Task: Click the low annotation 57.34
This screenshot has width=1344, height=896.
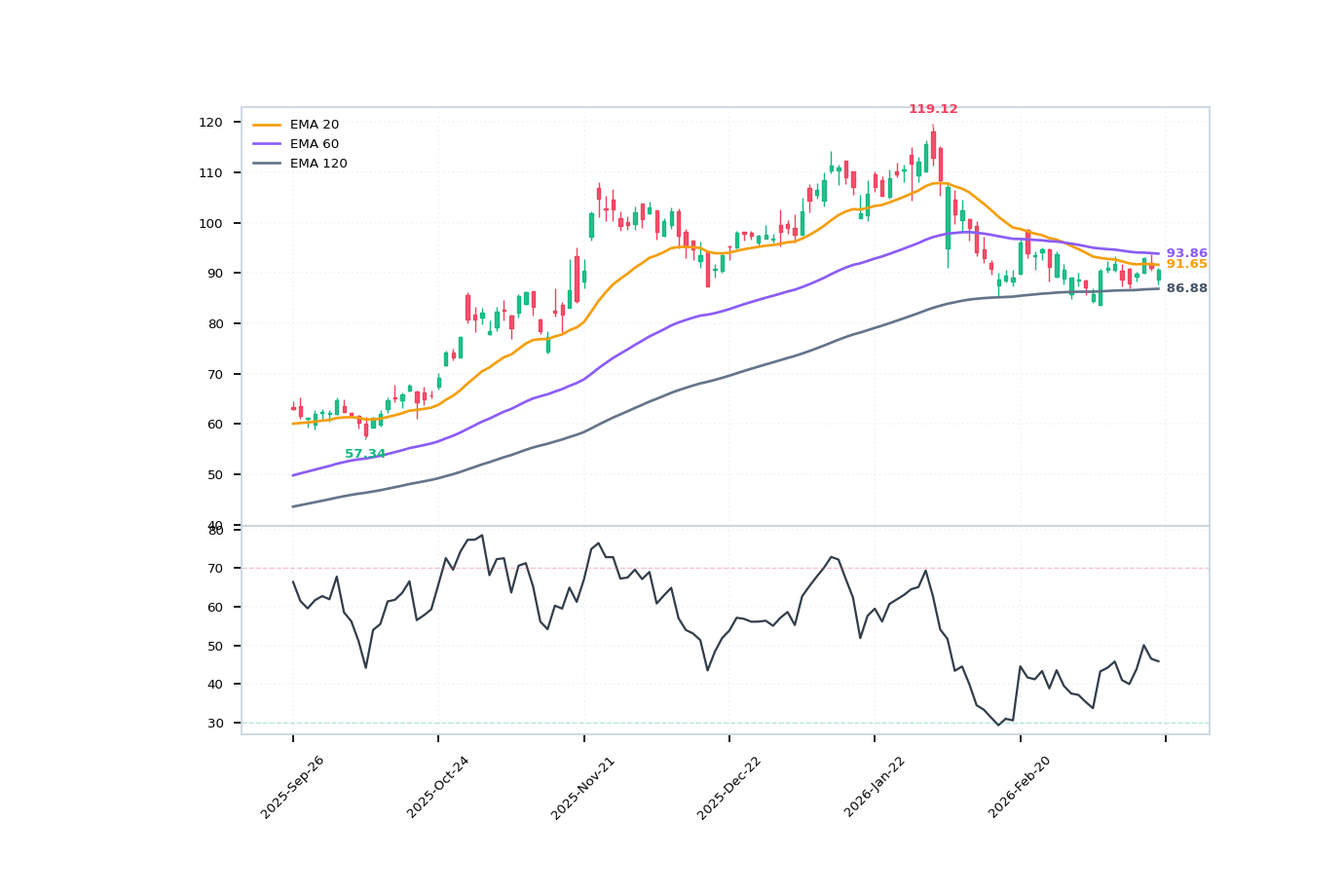Action: (x=365, y=454)
